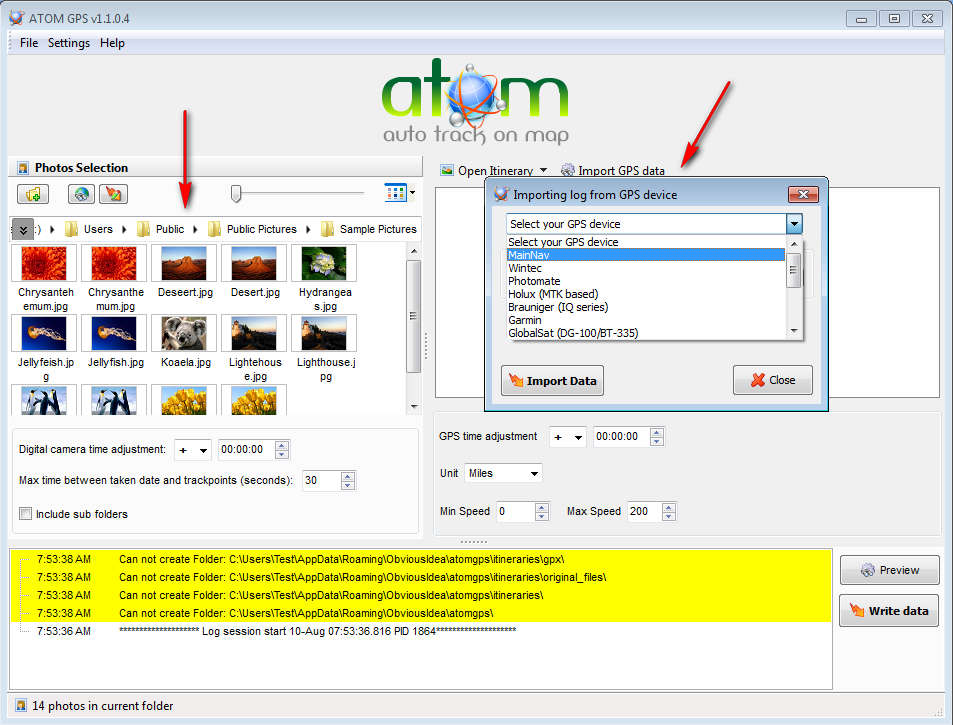
Task: Expand the GPS device combo box arrow
Action: [794, 224]
